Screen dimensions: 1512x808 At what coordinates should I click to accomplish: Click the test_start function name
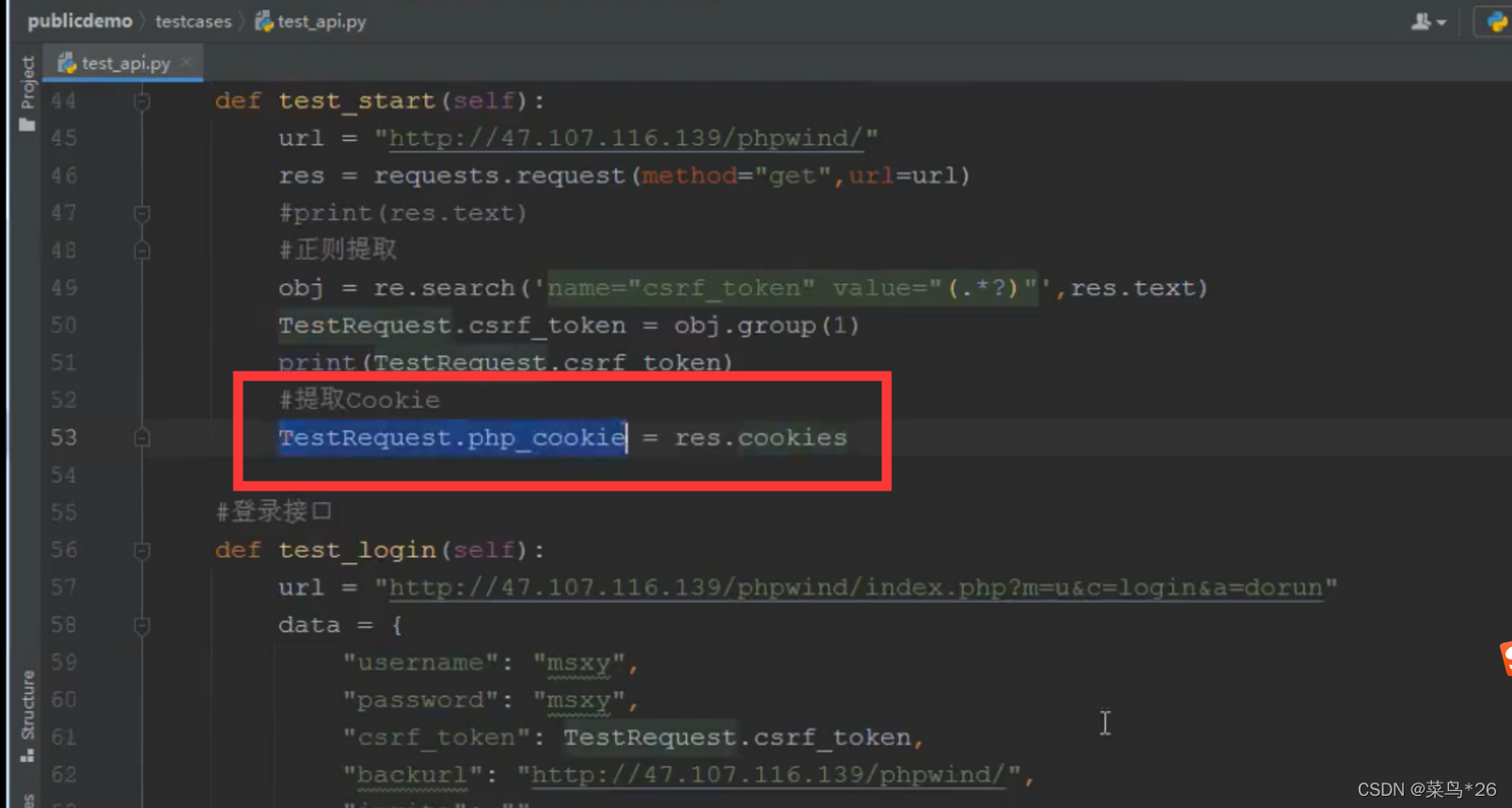click(356, 101)
